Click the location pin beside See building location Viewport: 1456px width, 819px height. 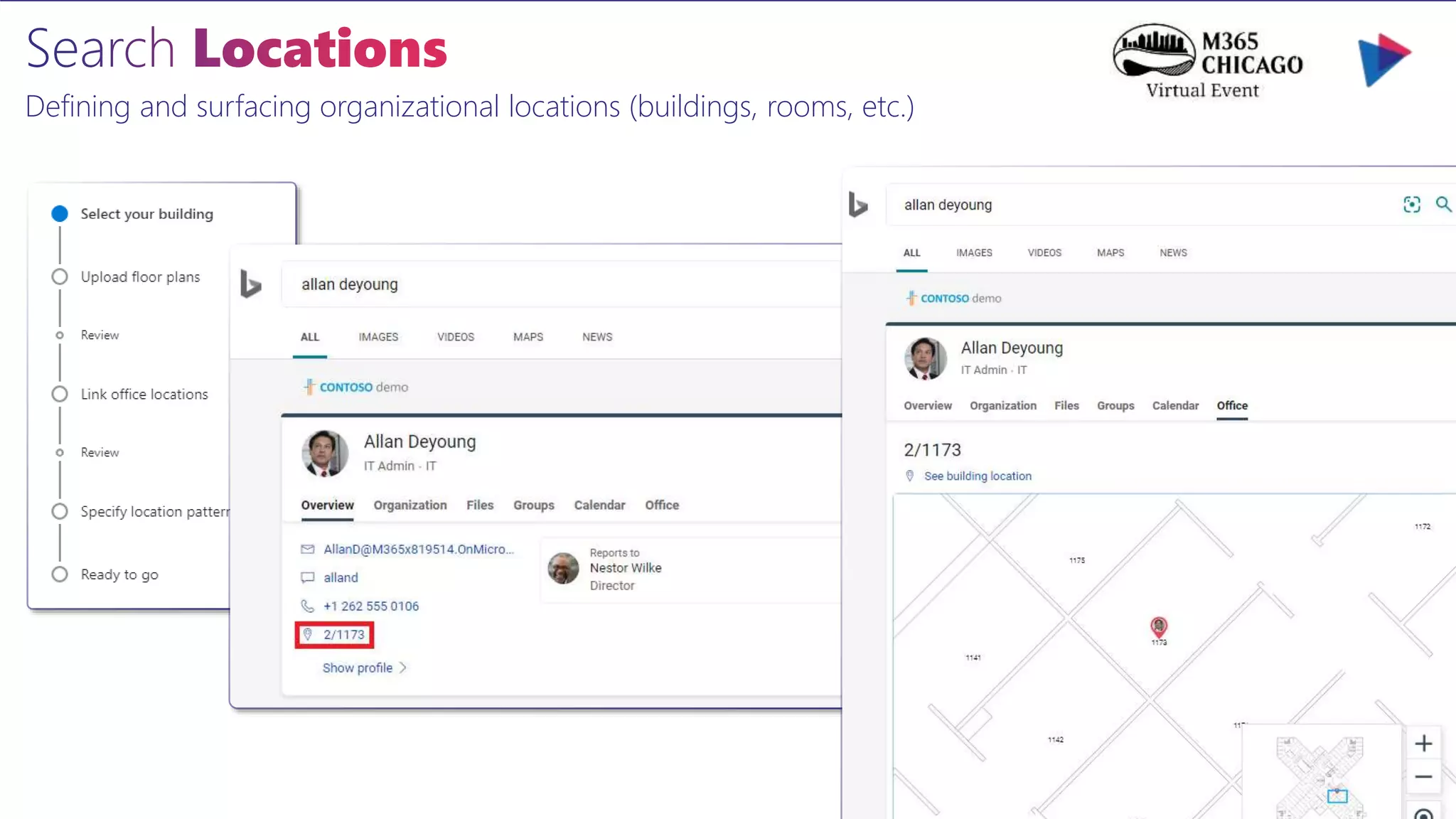pyautogui.click(x=909, y=476)
